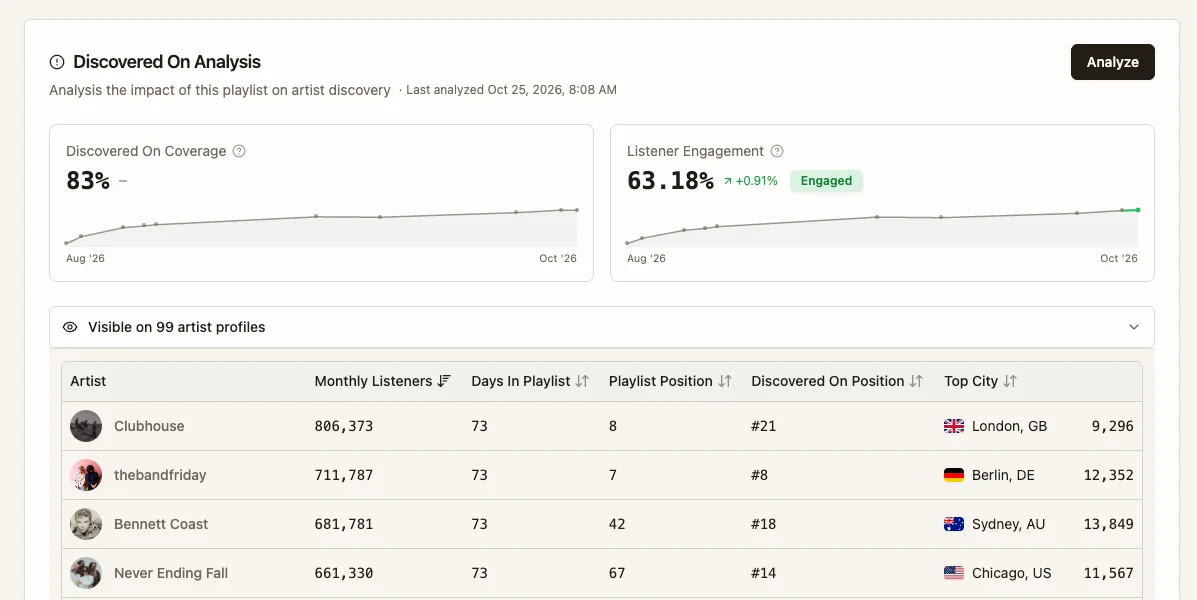The height and width of the screenshot is (600, 1197).
Task: Click the +0.91% engagement change indicator
Action: (750, 181)
